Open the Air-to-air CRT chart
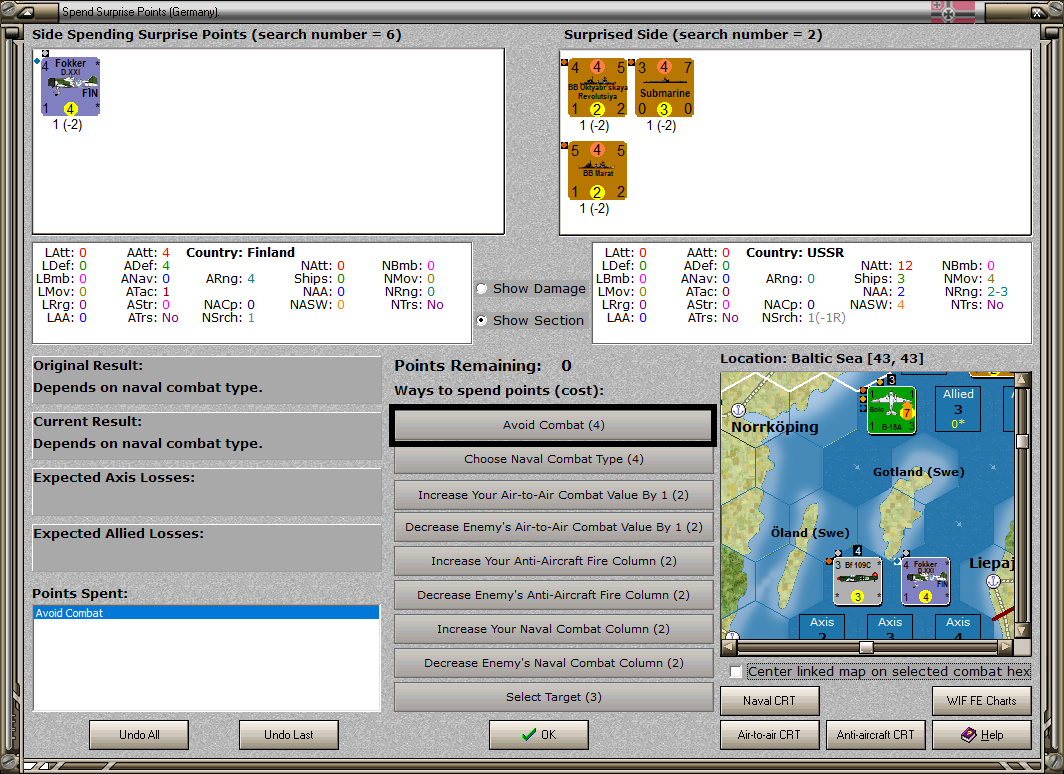Viewport: 1064px width, 774px height. tap(770, 735)
